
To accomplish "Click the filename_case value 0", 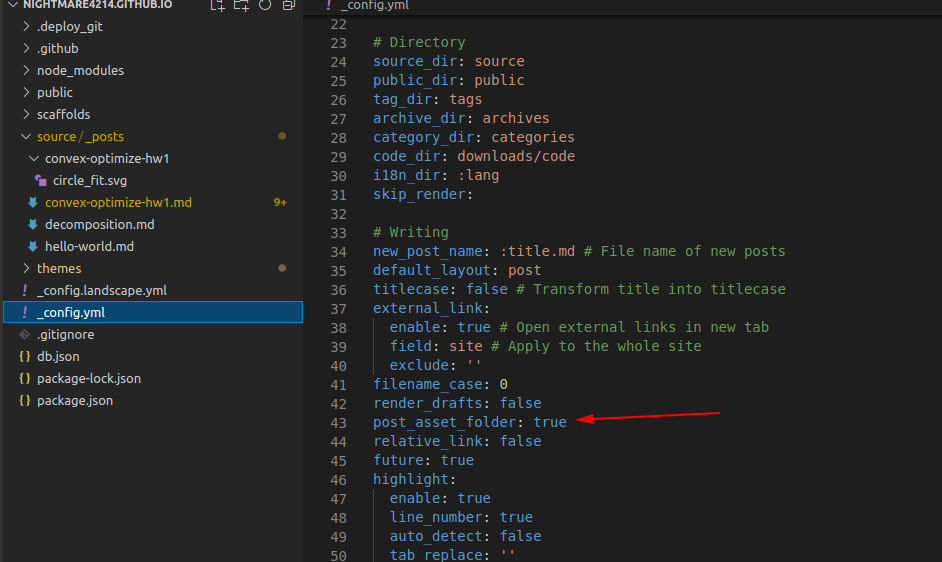I will pos(503,384).
